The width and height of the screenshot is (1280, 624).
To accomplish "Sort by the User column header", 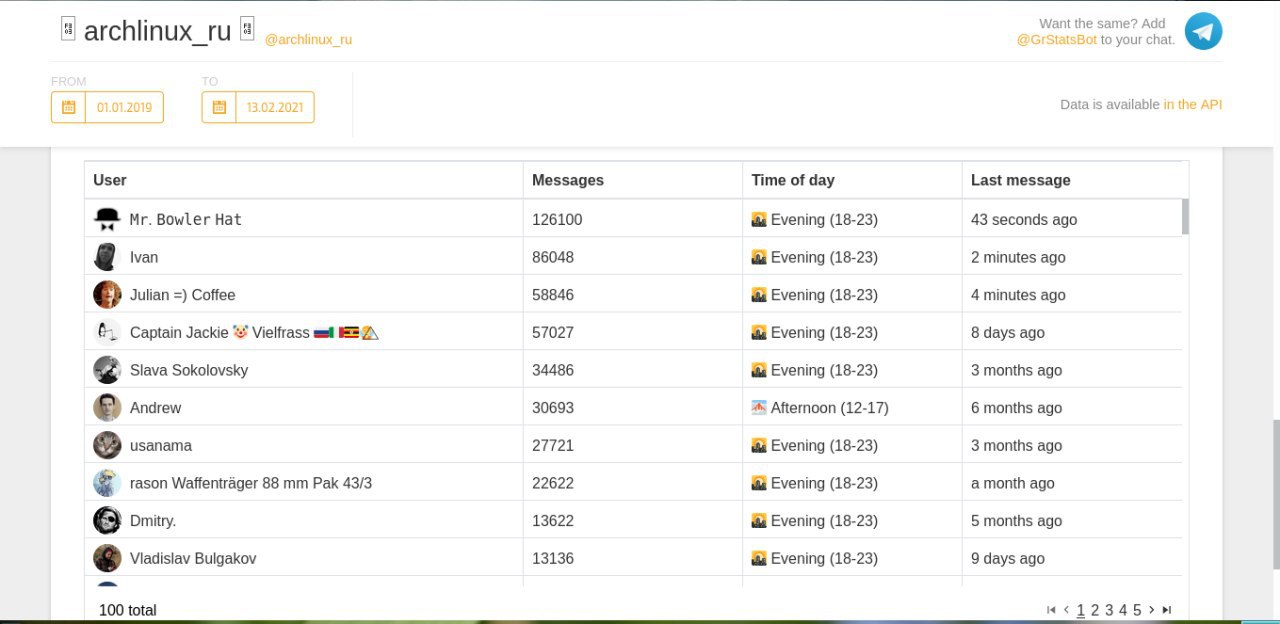I will (x=110, y=180).
